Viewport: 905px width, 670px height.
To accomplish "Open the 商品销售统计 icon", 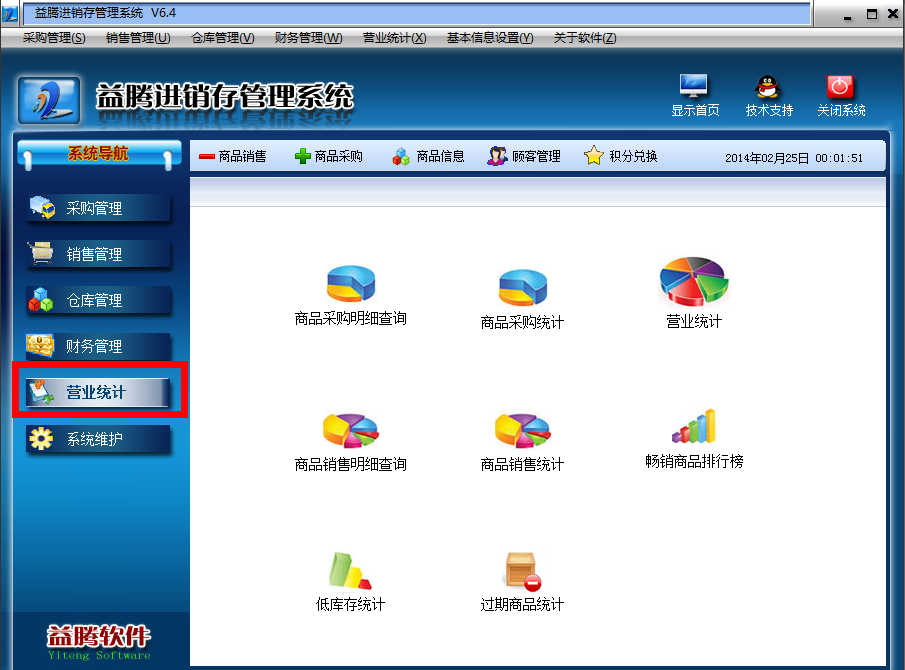I will 522,431.
